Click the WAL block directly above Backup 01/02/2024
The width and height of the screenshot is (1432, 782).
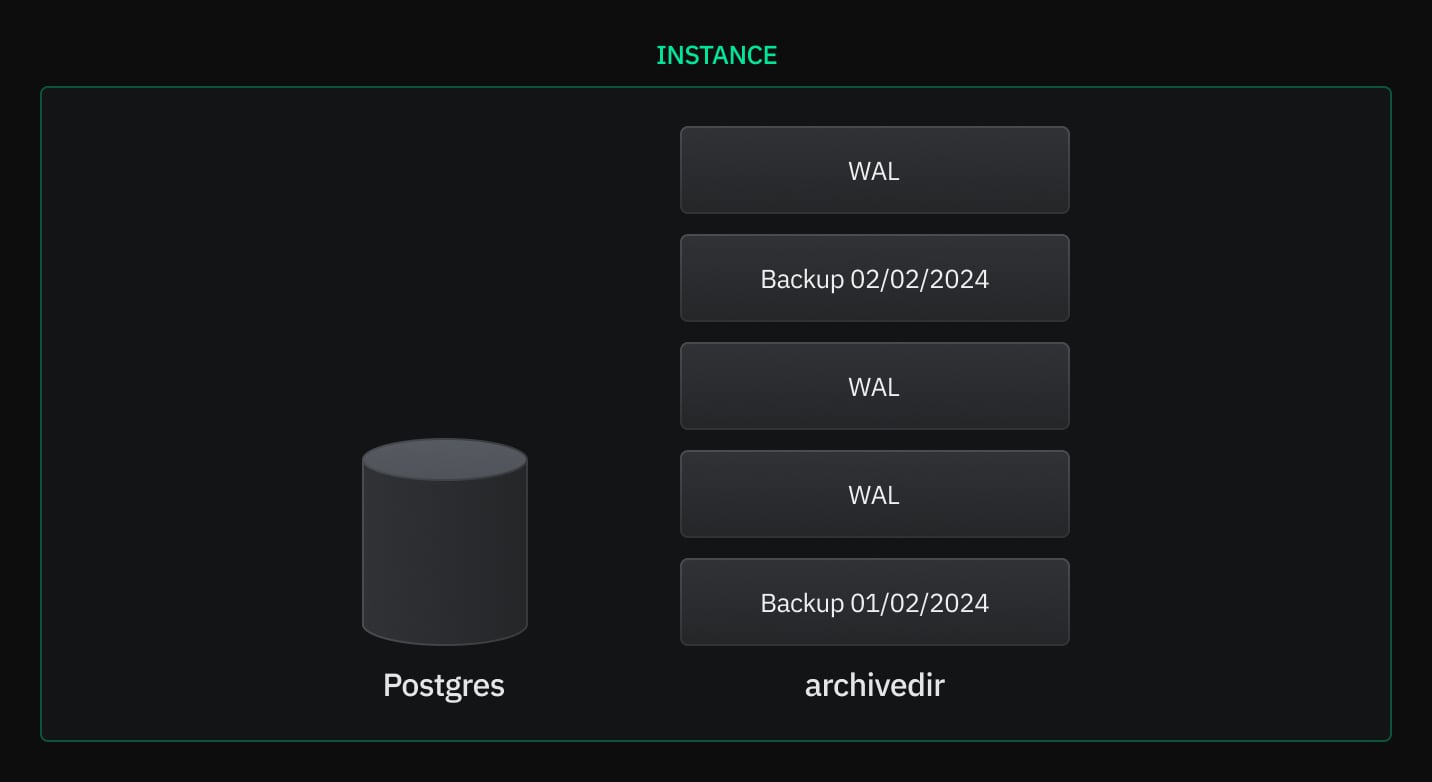tap(874, 494)
